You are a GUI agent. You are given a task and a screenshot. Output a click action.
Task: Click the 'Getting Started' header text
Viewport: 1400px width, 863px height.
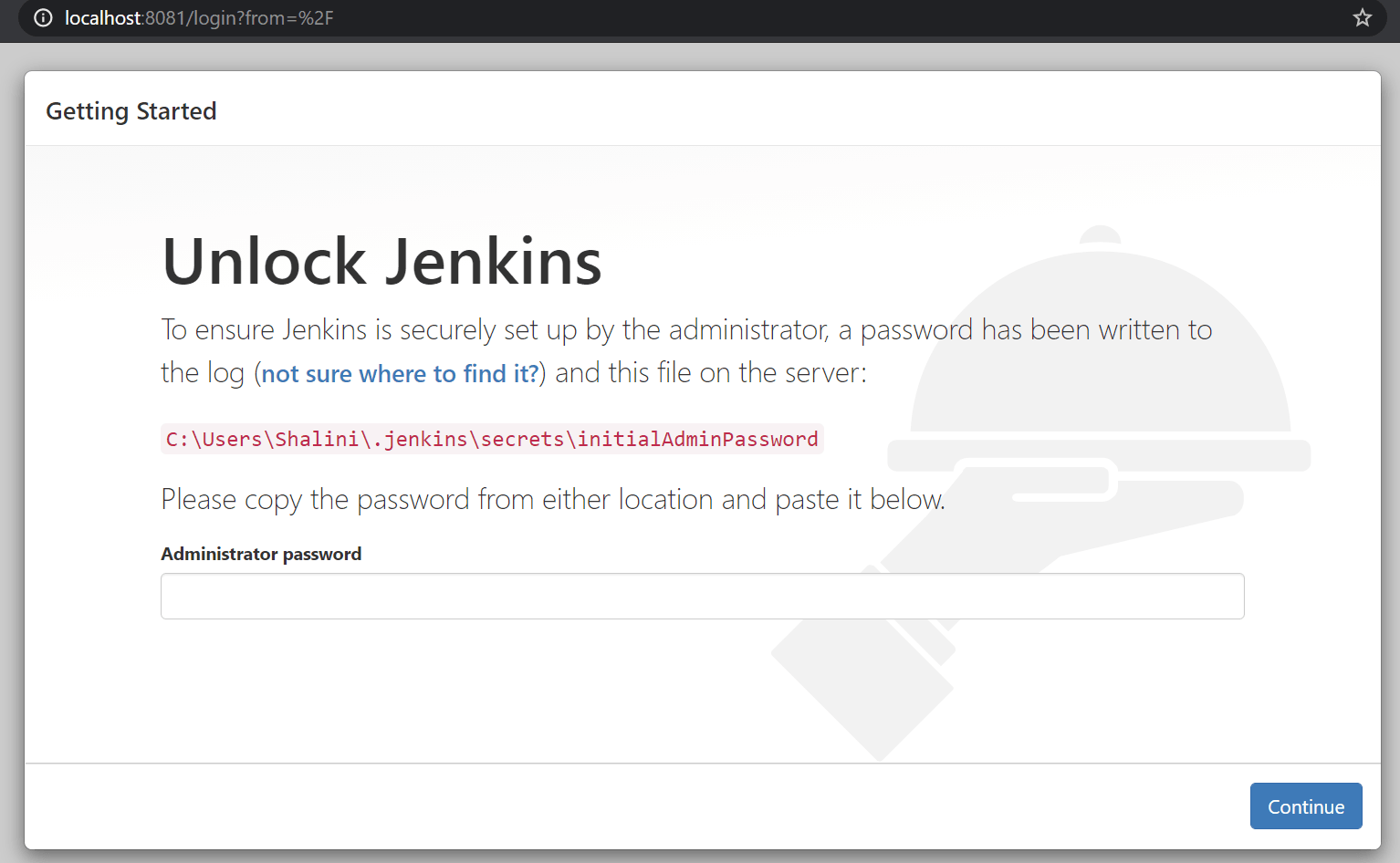131,110
